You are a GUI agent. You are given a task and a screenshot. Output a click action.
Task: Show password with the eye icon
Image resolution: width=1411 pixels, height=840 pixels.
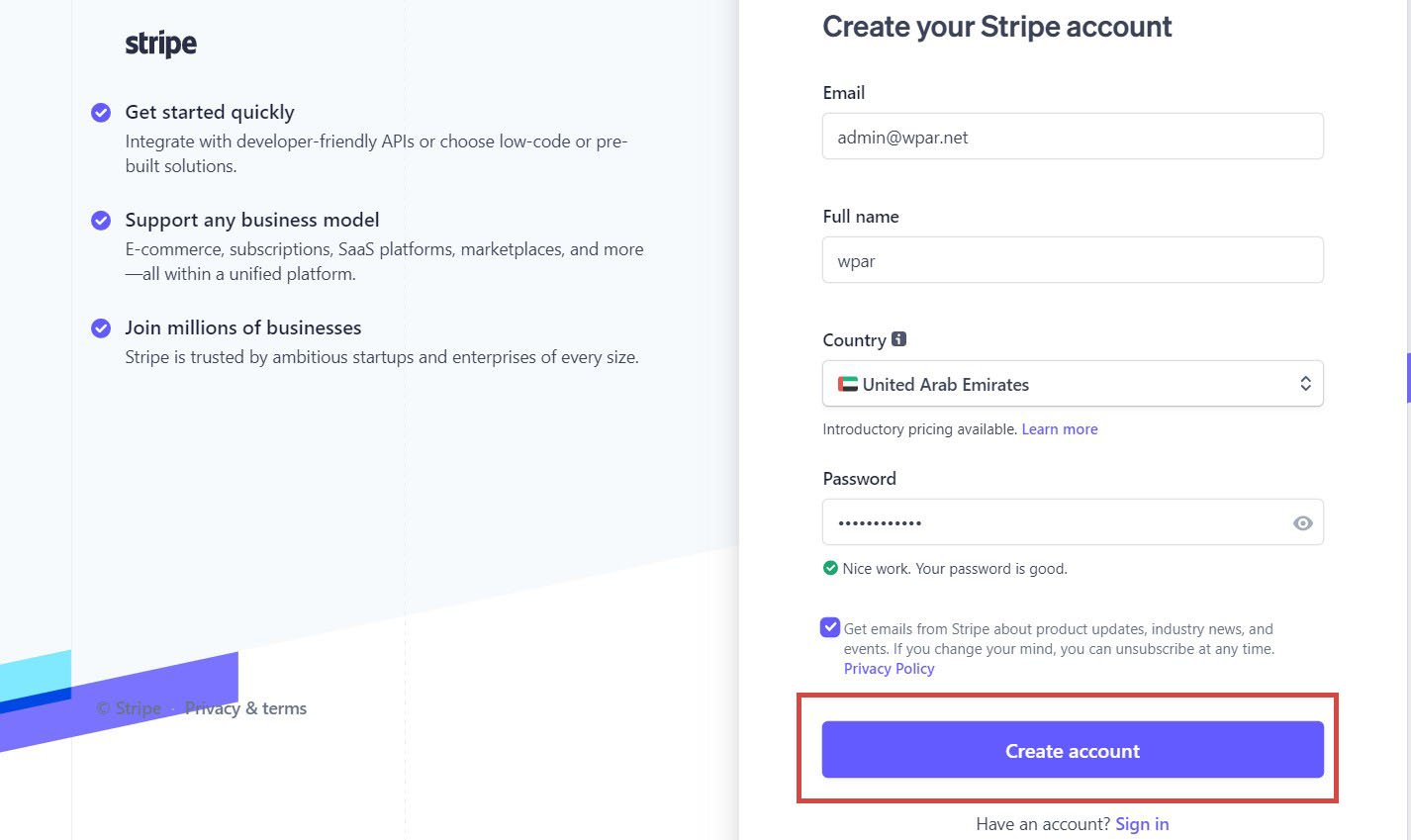point(1302,523)
